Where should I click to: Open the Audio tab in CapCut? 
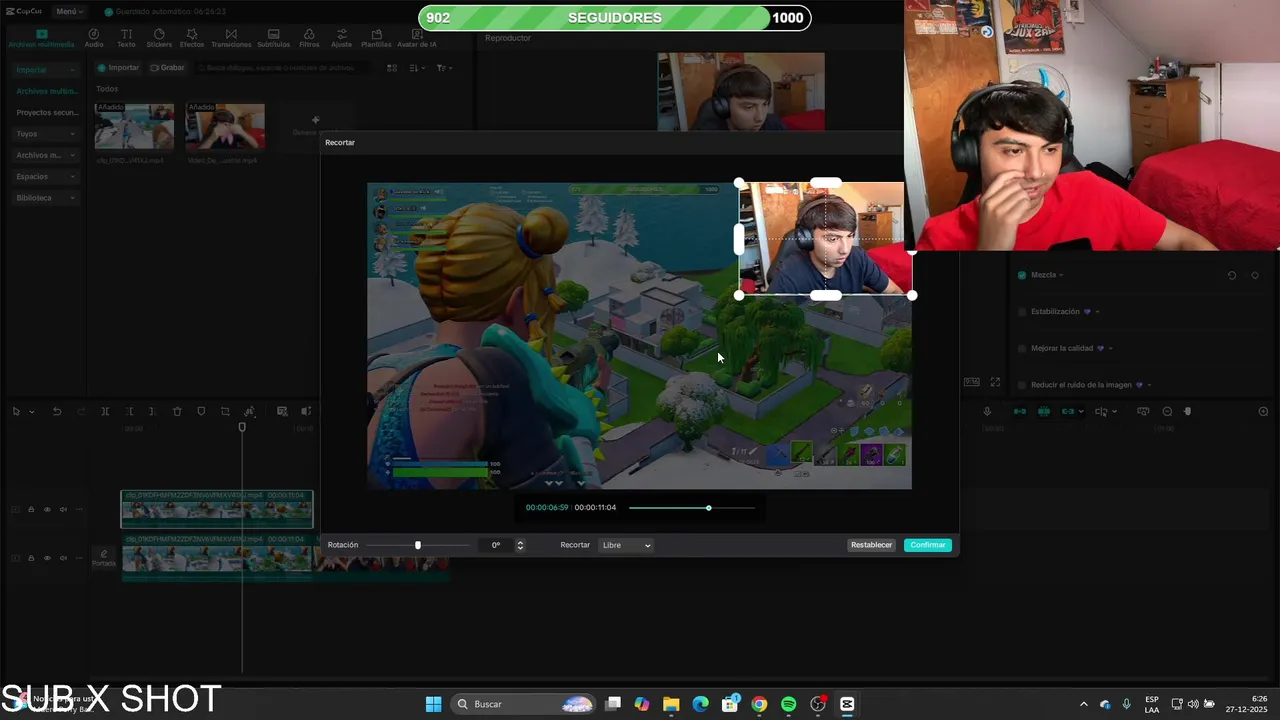94,38
